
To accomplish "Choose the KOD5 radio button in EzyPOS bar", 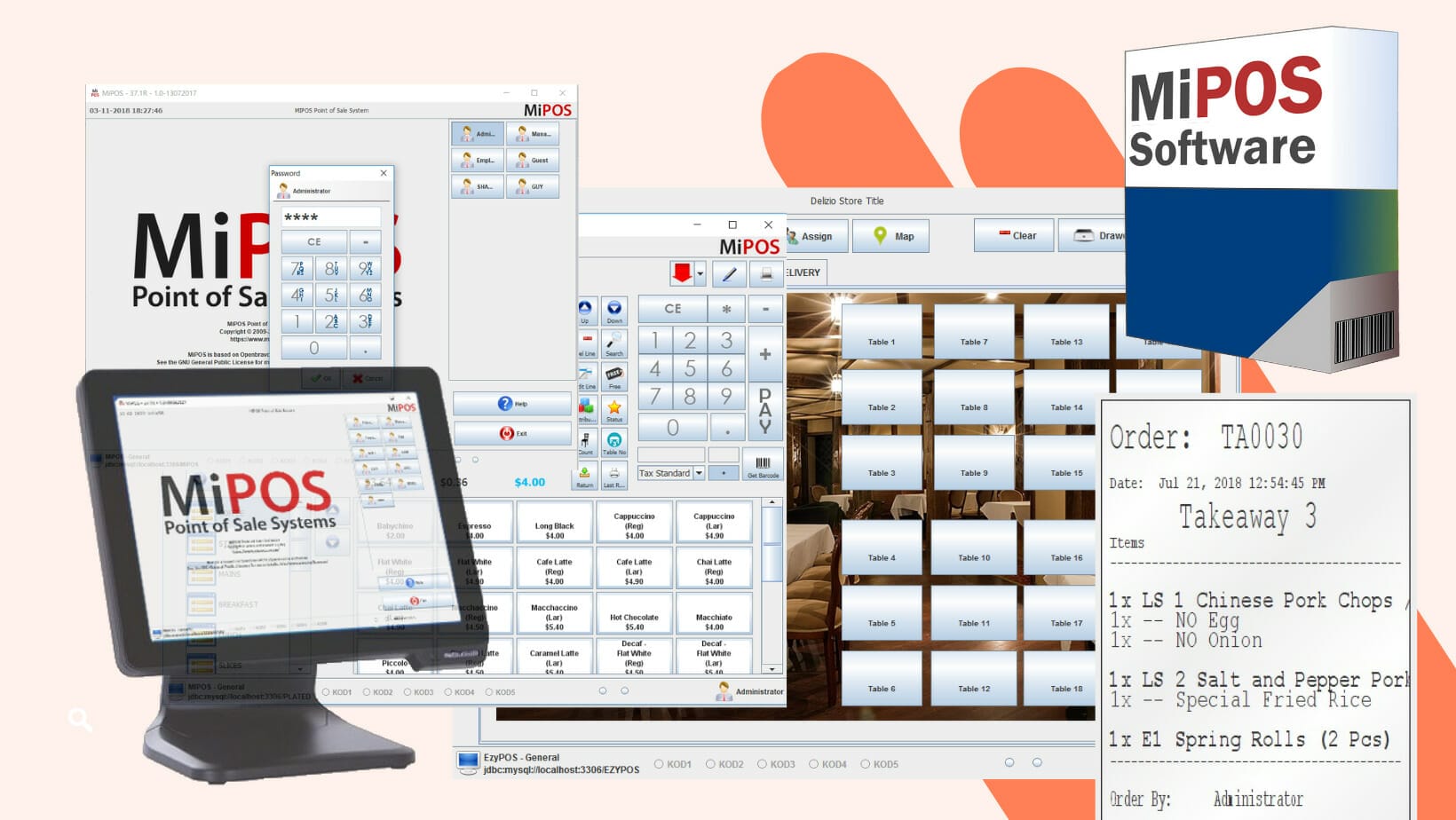I will [865, 764].
